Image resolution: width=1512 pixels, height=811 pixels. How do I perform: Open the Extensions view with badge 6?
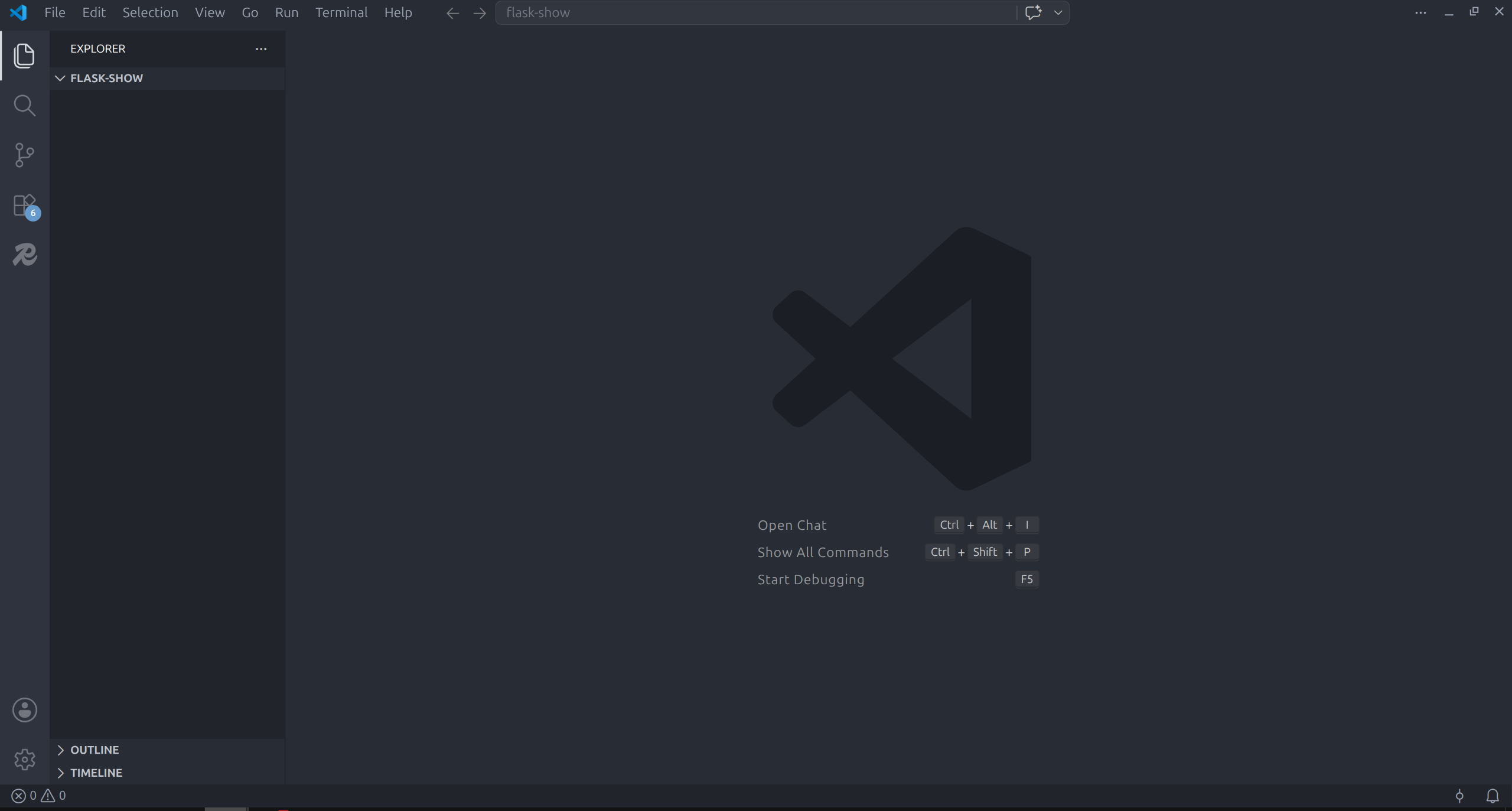point(25,206)
